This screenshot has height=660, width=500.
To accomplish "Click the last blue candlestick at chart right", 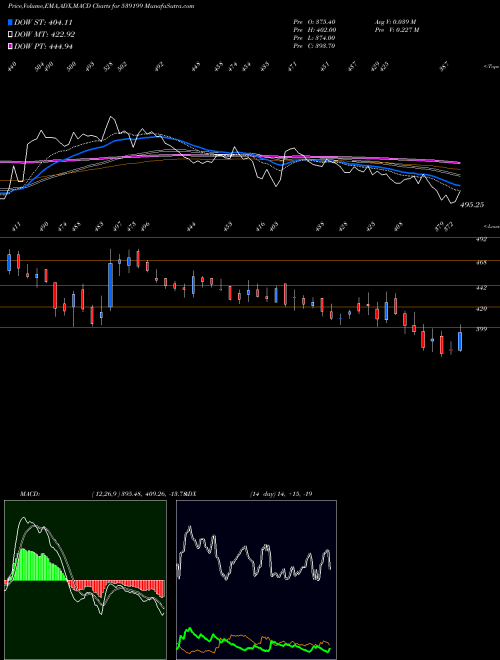I will tap(460, 341).
